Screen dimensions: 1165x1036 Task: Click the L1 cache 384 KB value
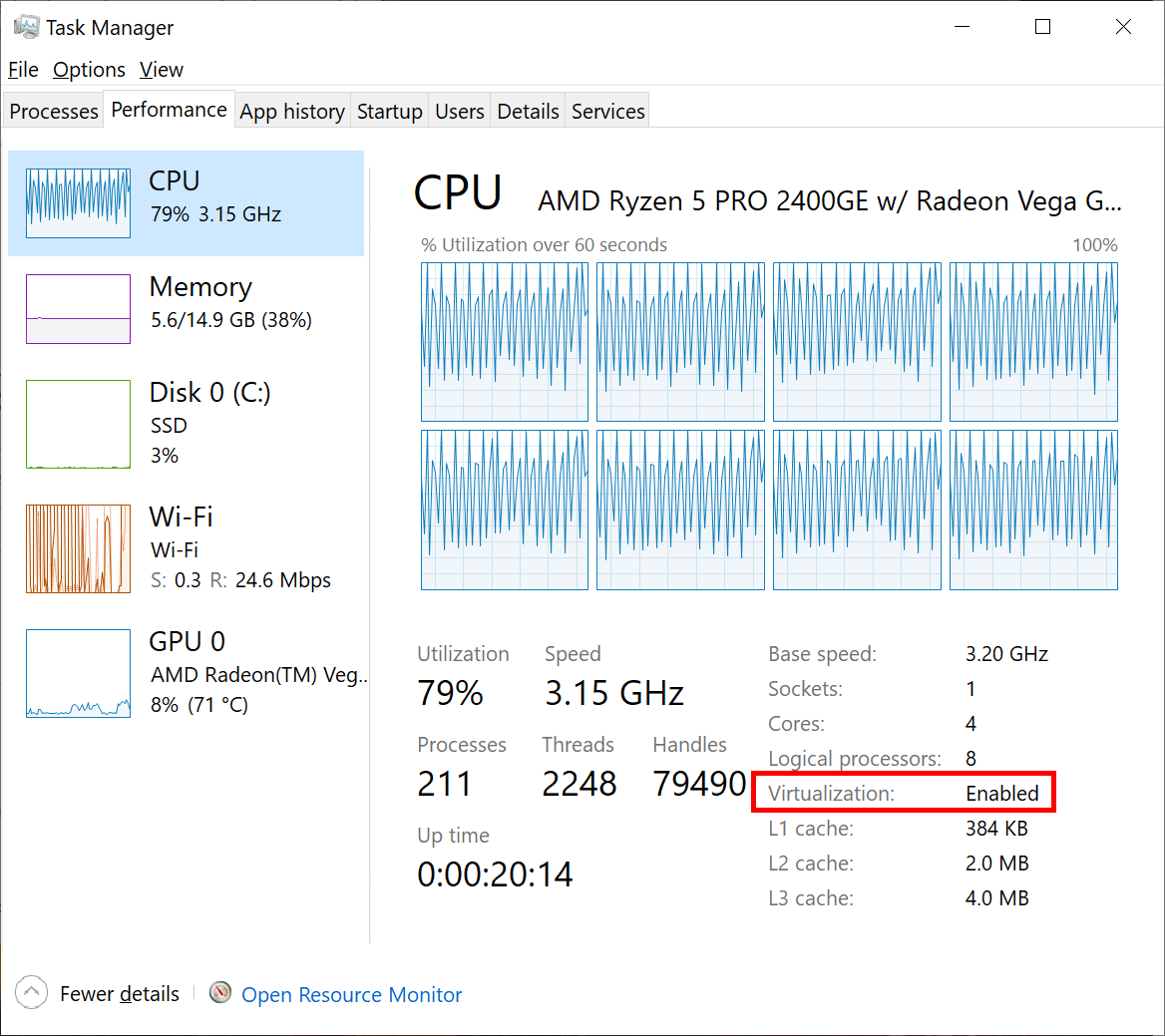pos(996,828)
